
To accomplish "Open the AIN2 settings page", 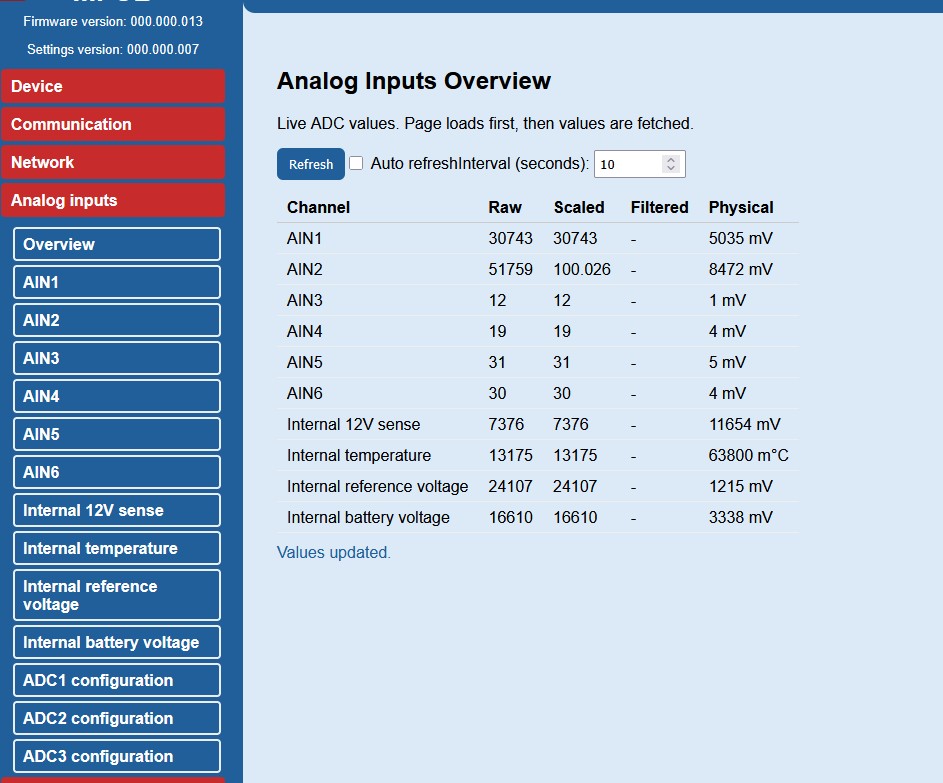I will tap(116, 320).
